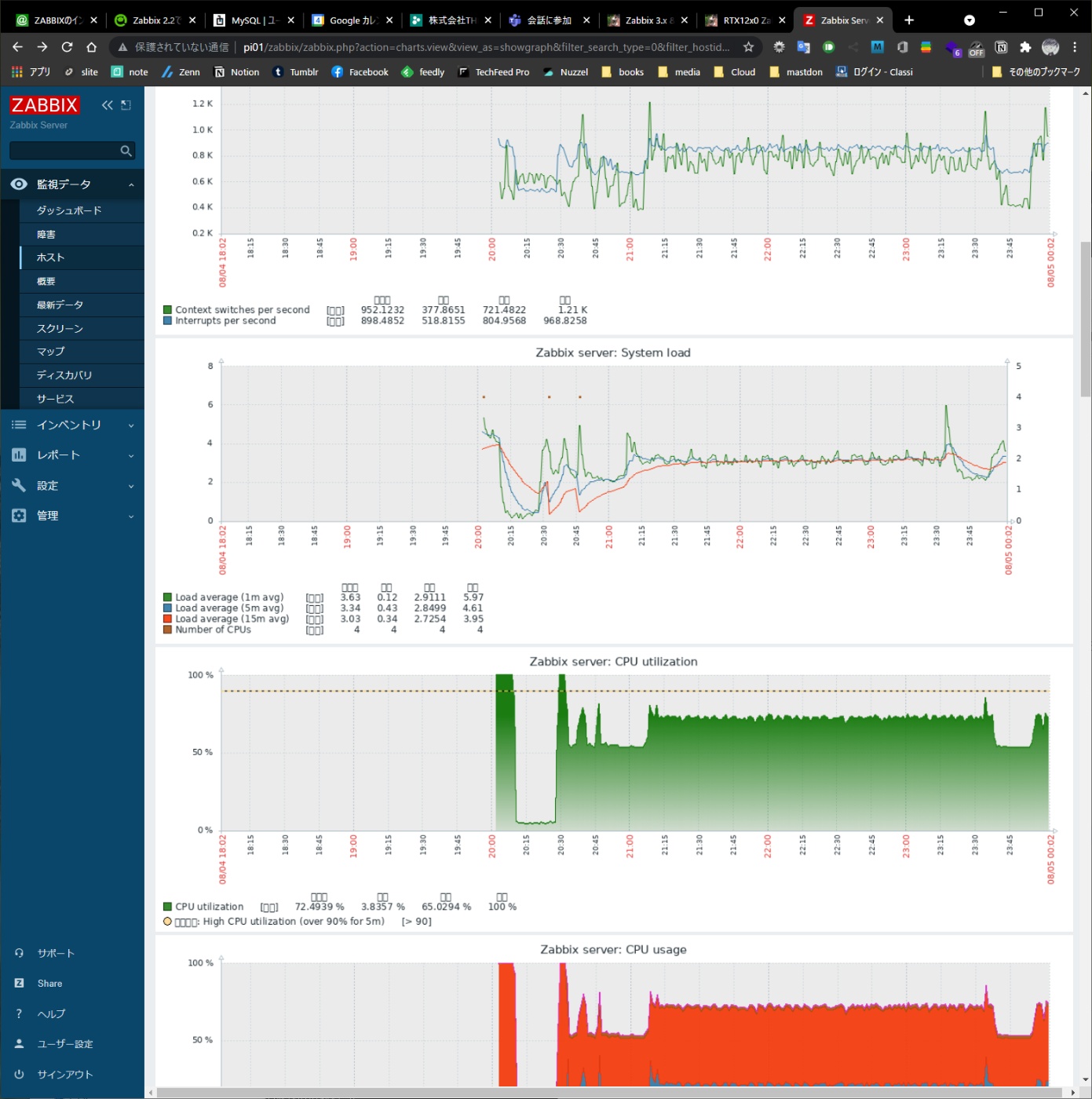Click the CPU utilization legend swatch
This screenshot has width=1092, height=1099.
tap(167, 907)
